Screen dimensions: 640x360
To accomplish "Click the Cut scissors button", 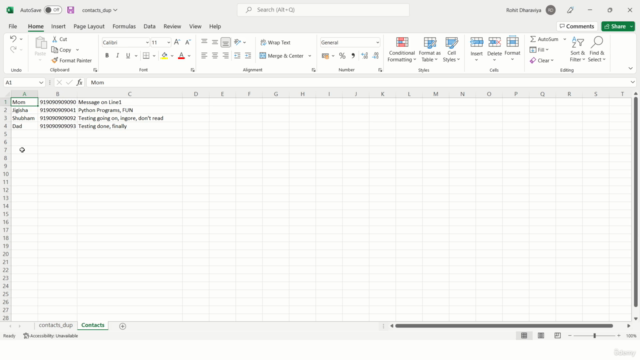I will pos(60,39).
